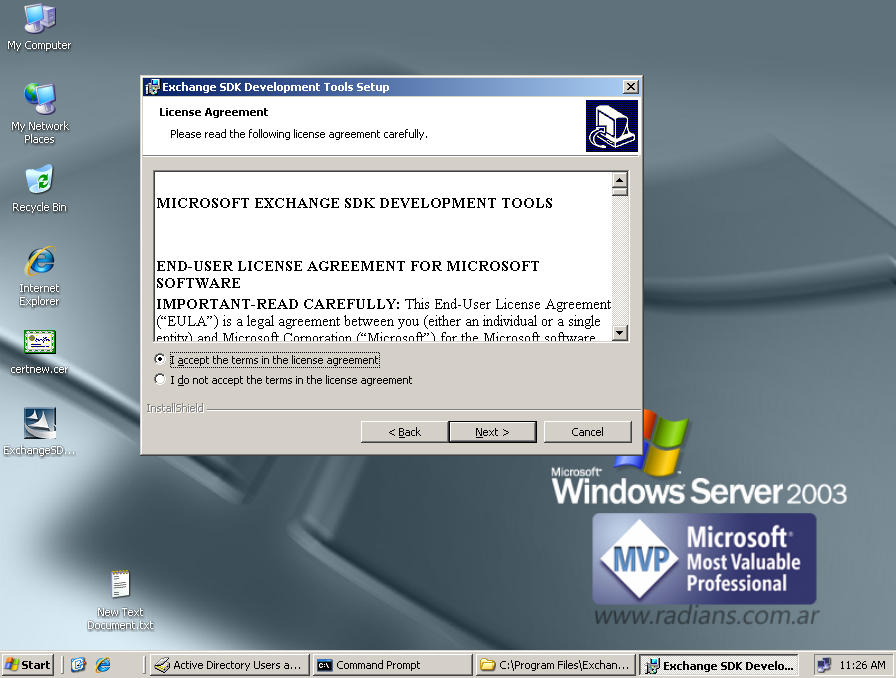
Task: Switch to Program Files folder taskbar window
Action: [x=555, y=665]
